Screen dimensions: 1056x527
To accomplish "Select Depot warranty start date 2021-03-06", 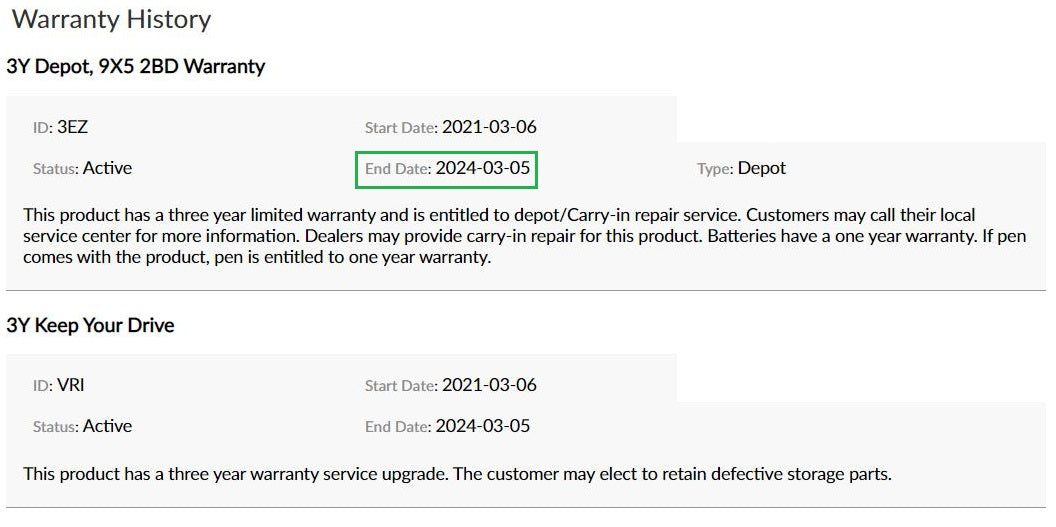I will pyautogui.click(x=489, y=127).
